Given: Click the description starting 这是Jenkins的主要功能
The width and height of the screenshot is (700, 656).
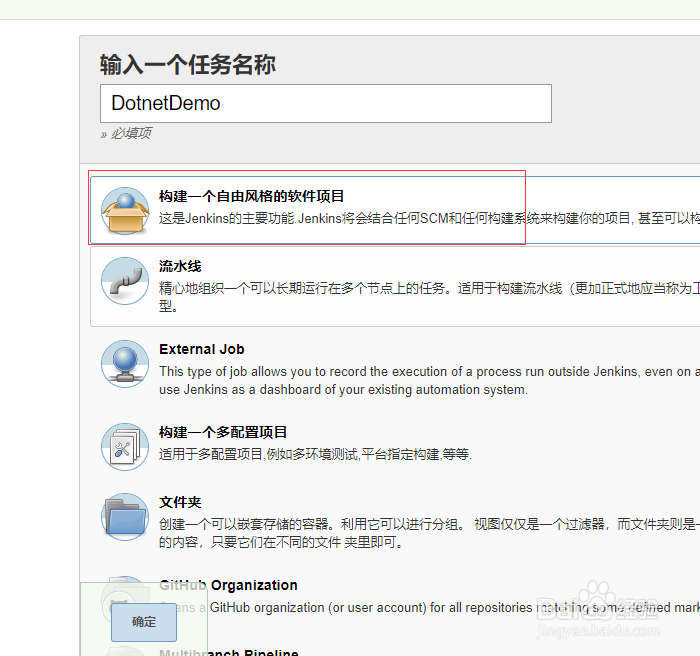Looking at the screenshot, I should [x=429, y=218].
